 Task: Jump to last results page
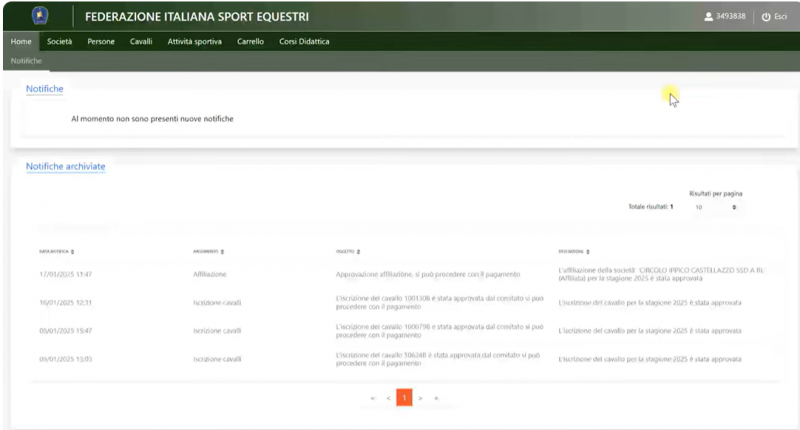coord(436,398)
